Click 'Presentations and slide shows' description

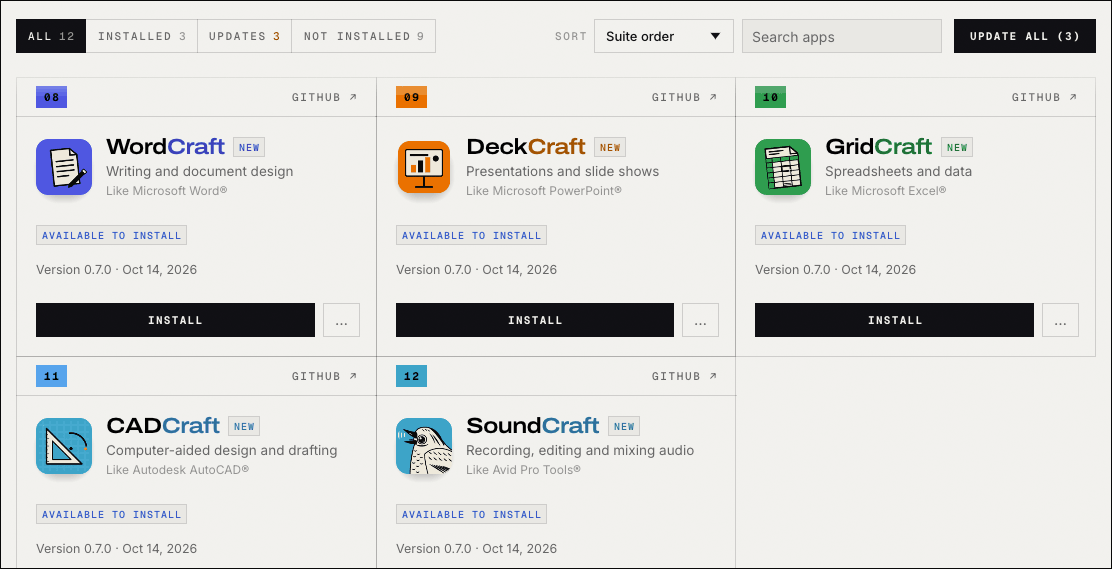tap(562, 172)
